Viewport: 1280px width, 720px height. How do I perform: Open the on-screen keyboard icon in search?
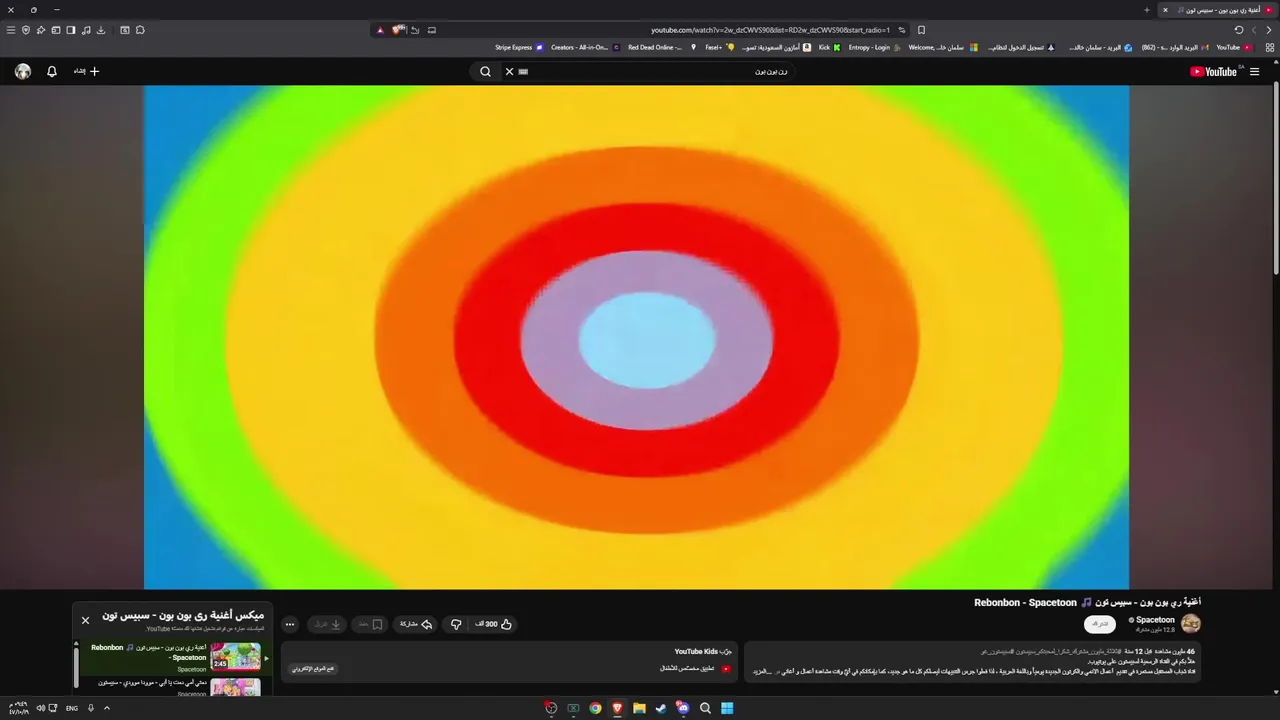pyautogui.click(x=523, y=72)
